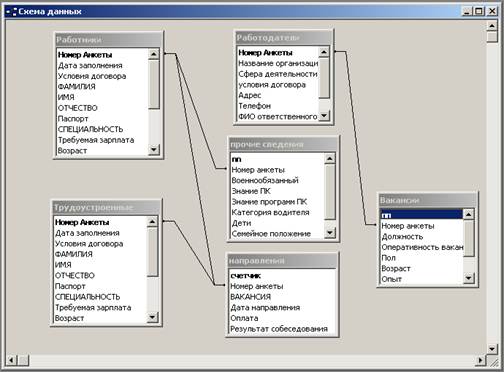Click the main window's scroll-right arrow
Image resolution: width=504 pixels, height=372 pixels.
point(480,360)
